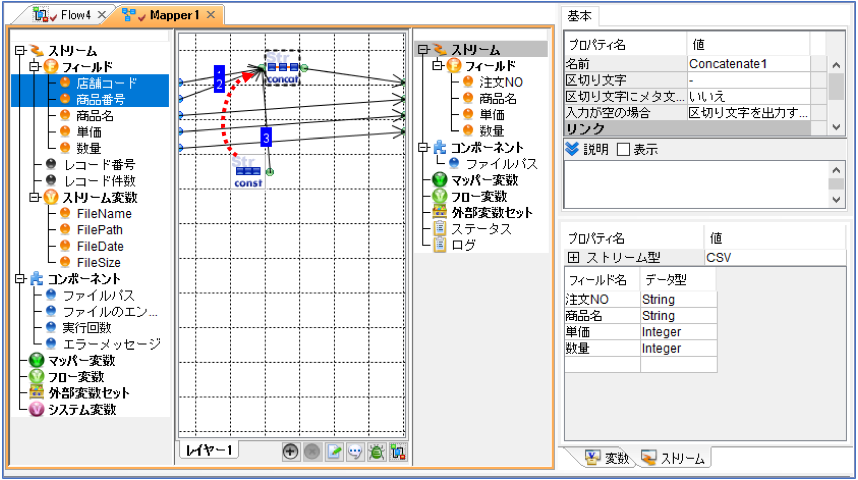Click the green bug debug icon

[376, 452]
